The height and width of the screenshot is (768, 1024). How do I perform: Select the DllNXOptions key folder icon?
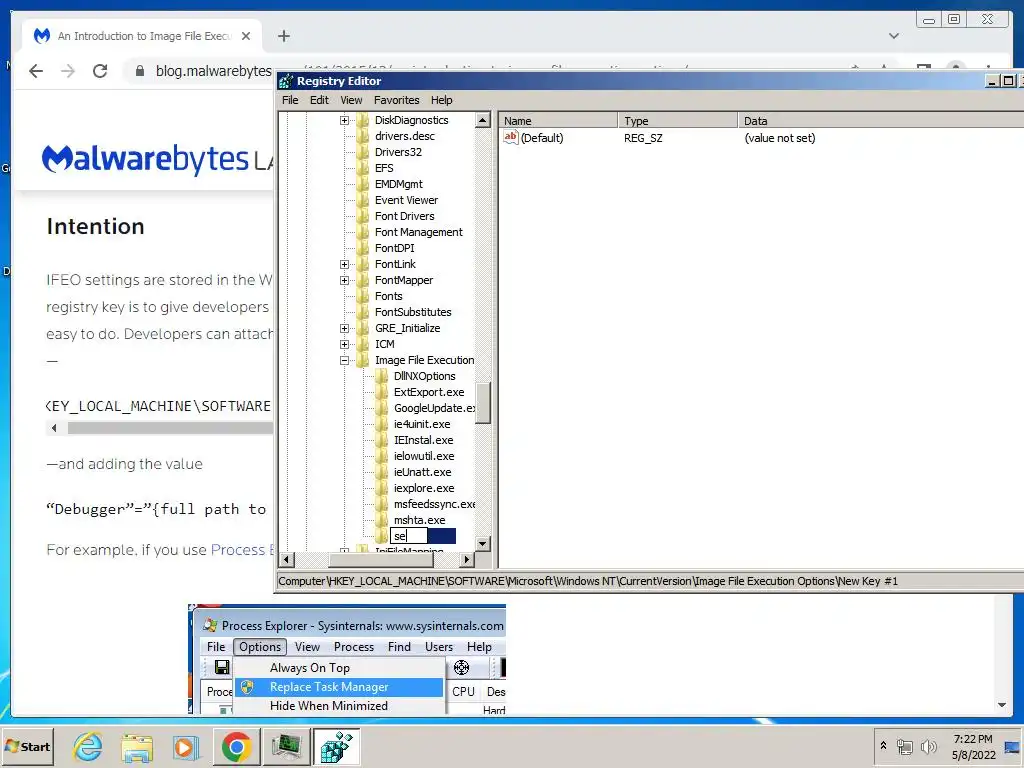point(381,376)
